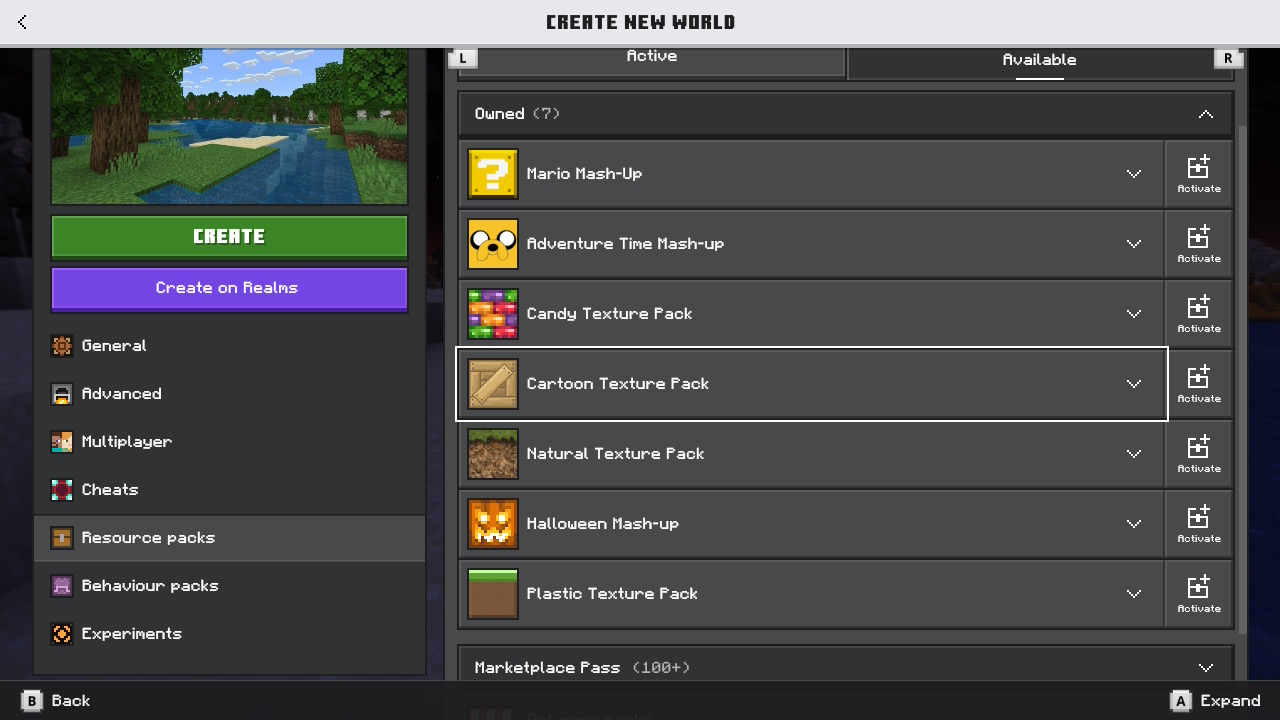Click the B button icon beside Back

(x=32, y=701)
